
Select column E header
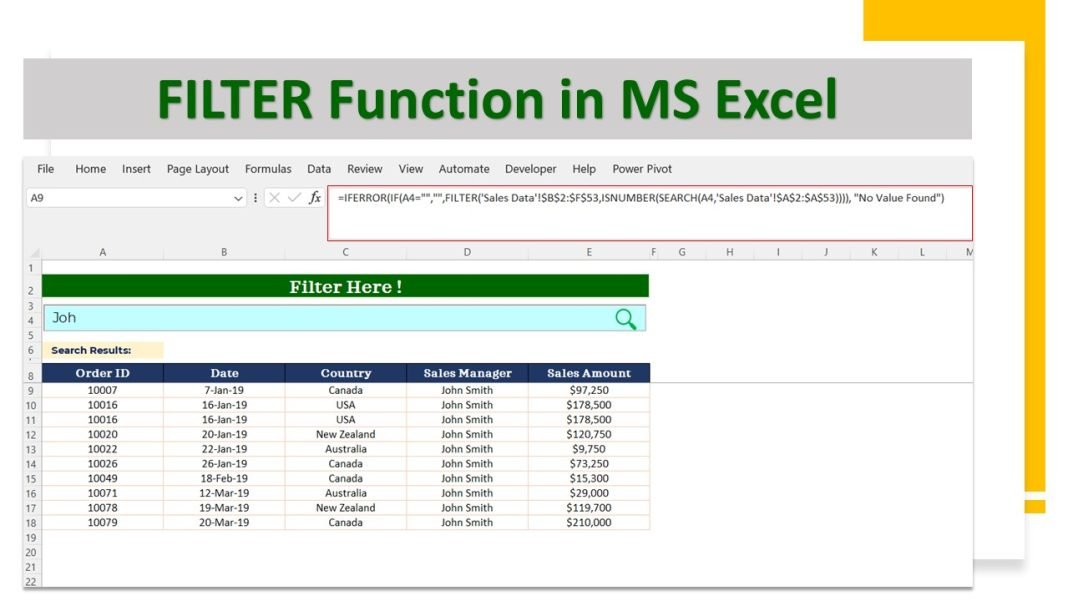click(589, 252)
